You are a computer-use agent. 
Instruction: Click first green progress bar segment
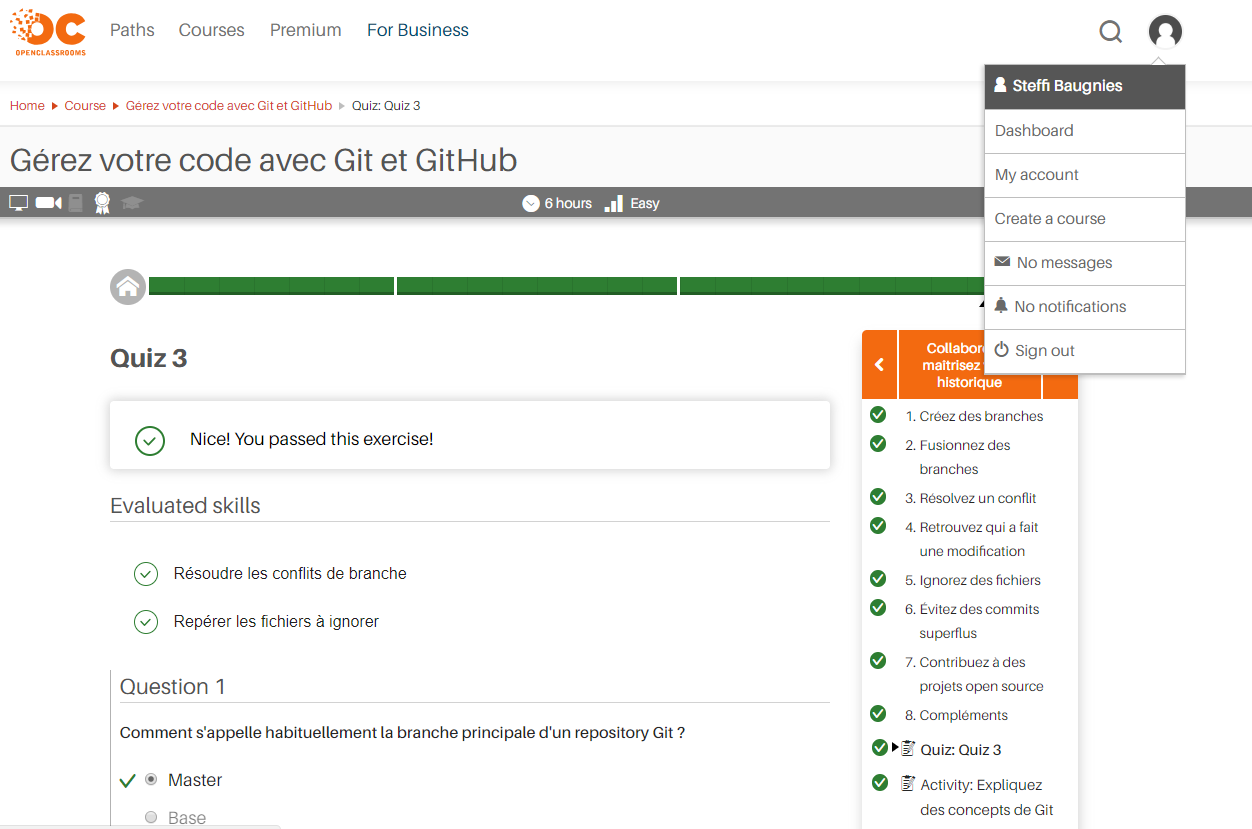click(271, 286)
